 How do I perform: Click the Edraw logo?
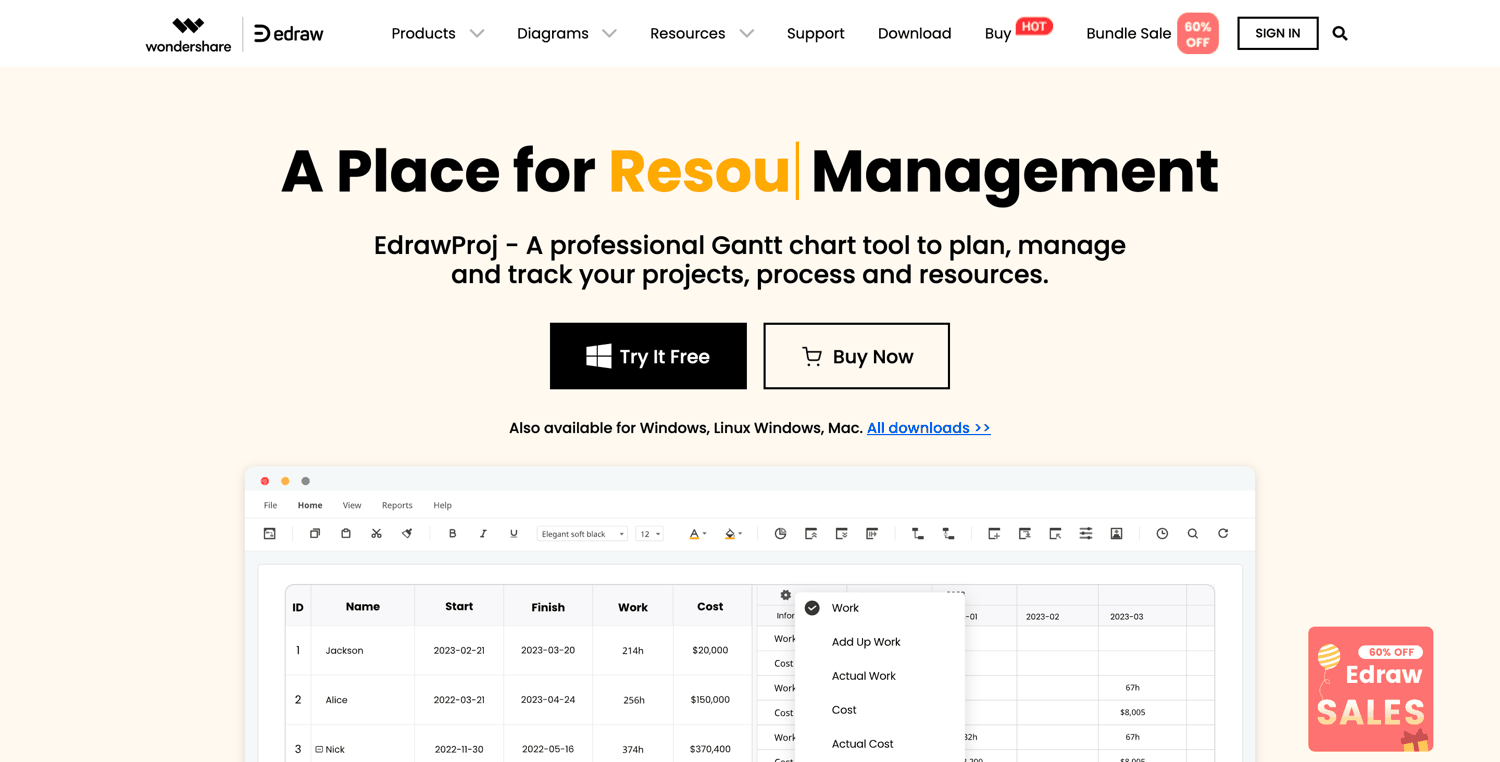(x=288, y=34)
